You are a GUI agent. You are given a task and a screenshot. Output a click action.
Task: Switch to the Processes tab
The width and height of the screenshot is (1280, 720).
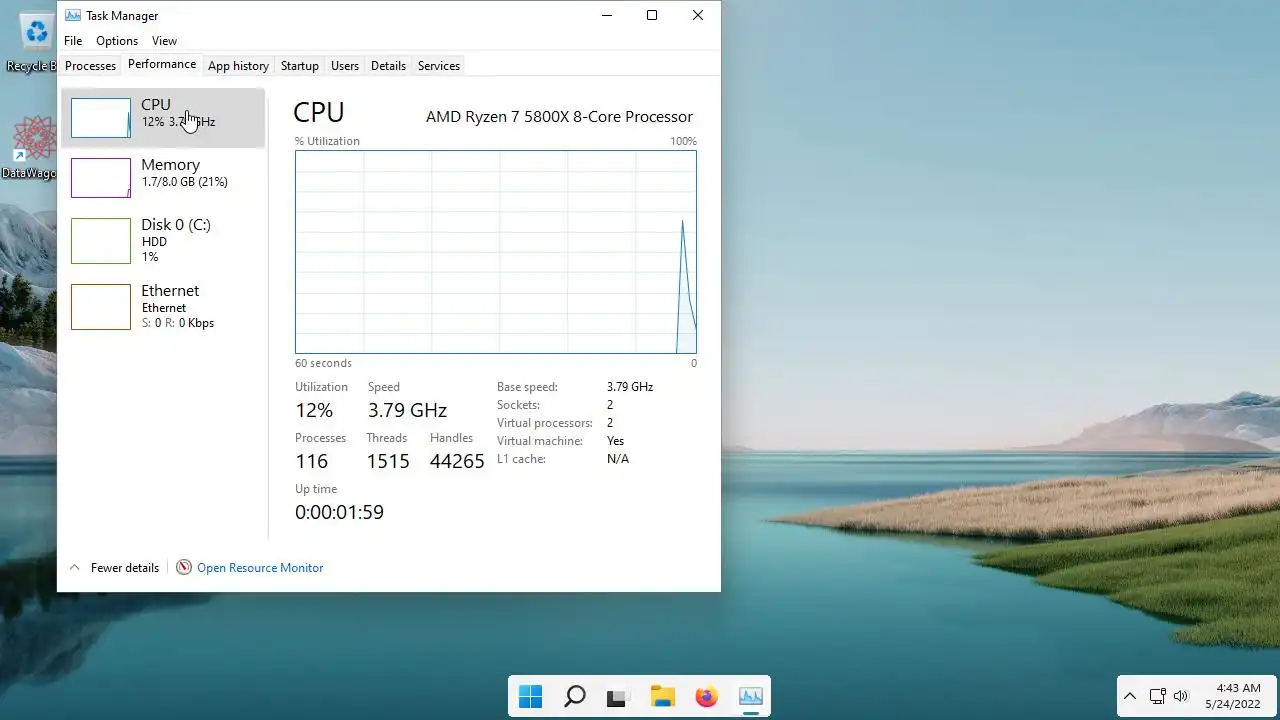[x=90, y=65]
